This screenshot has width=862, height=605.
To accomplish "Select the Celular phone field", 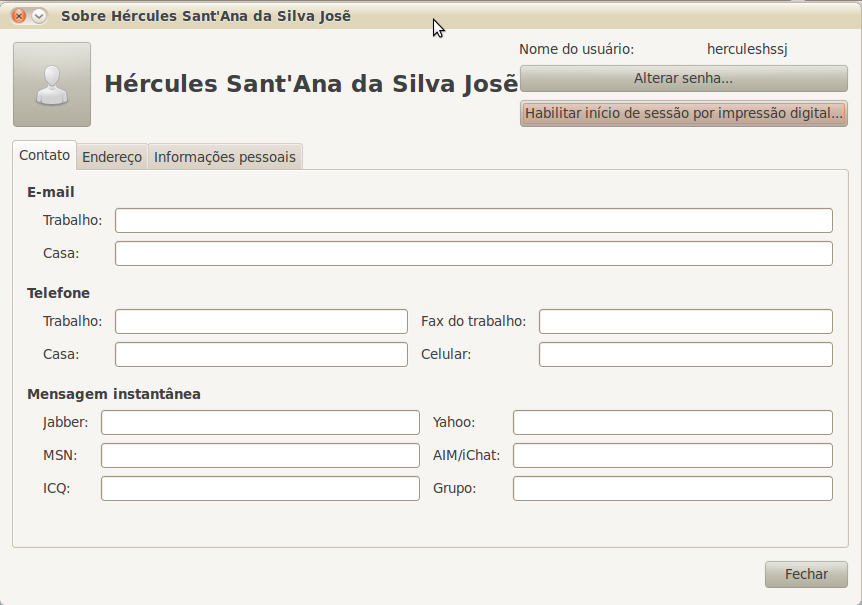I will click(686, 354).
